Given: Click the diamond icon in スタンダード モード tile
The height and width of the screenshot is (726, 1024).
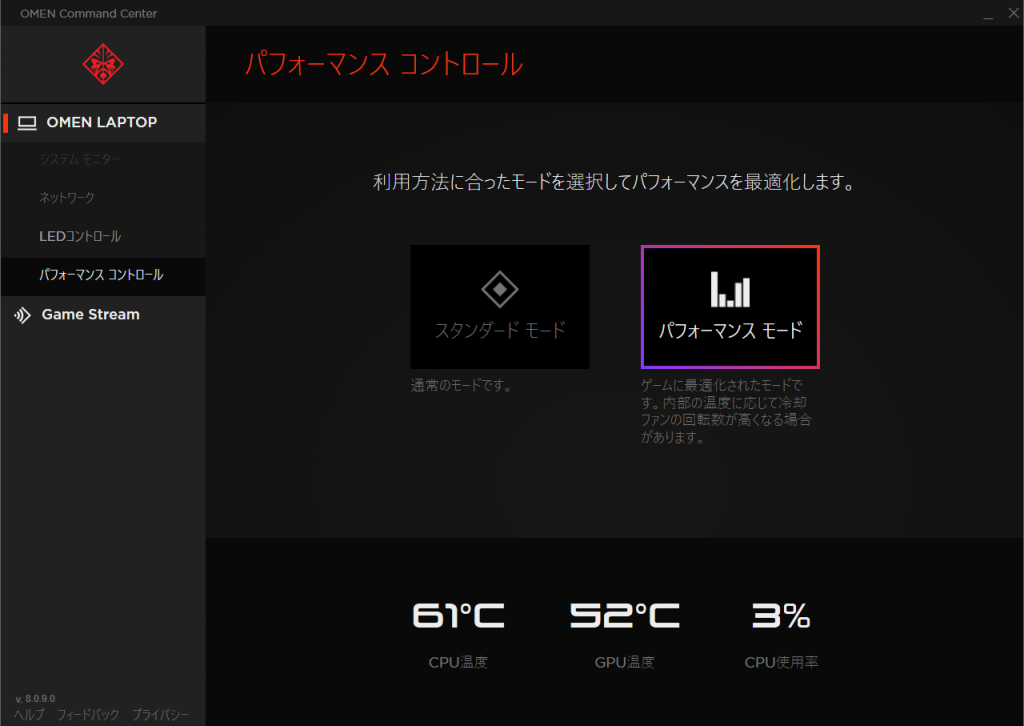Looking at the screenshot, I should 500,289.
